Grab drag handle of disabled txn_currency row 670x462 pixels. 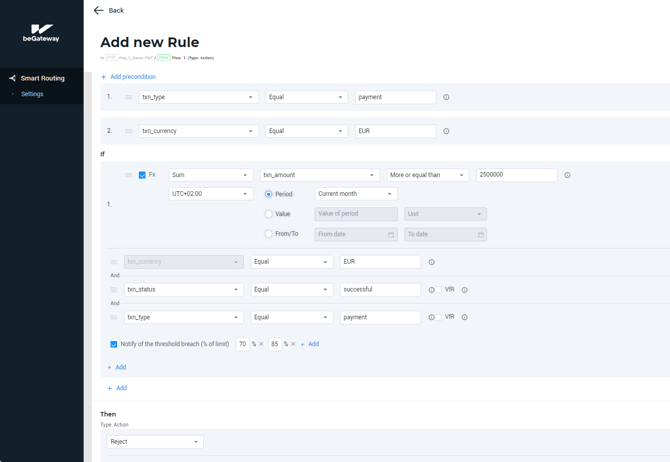click(114, 262)
